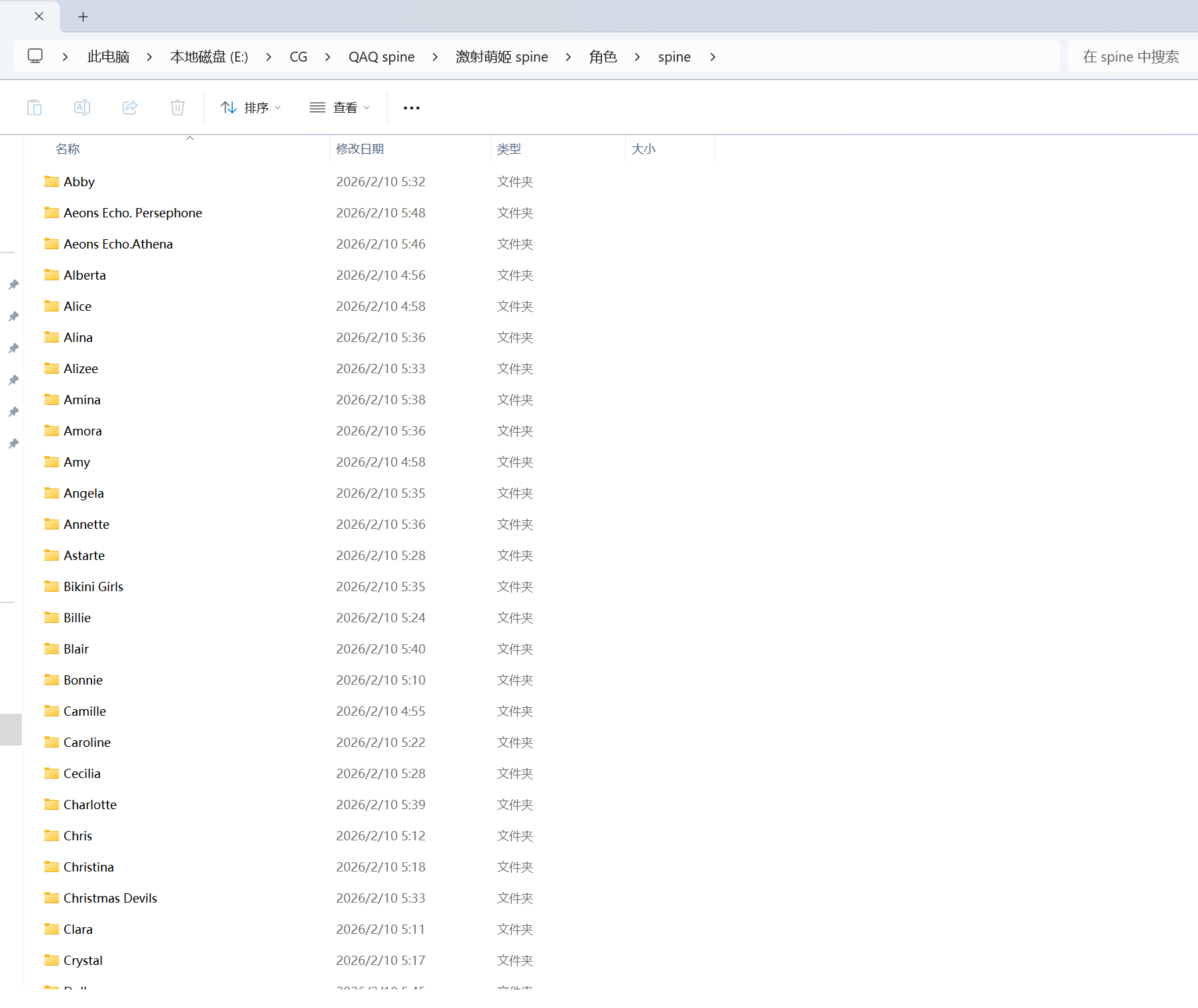Click the search spine input field

coord(1130,57)
